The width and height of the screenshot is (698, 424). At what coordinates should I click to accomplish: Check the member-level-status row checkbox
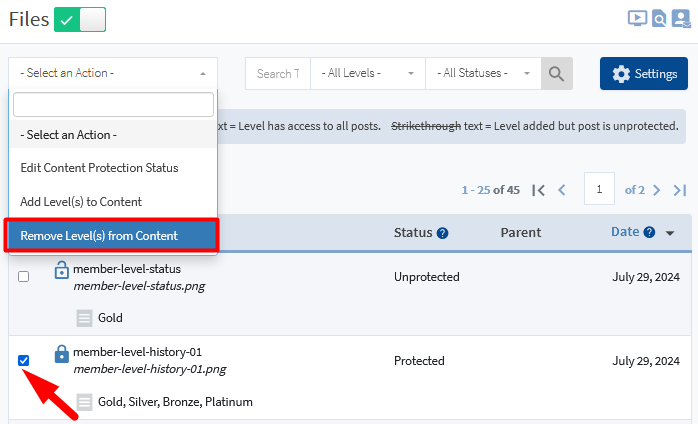(24, 277)
